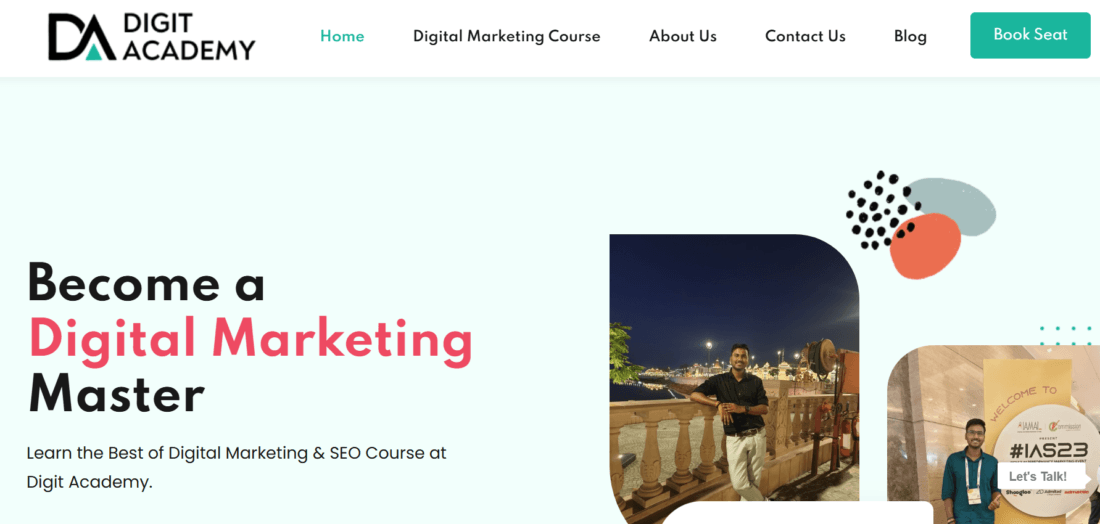Click the black dots cluster graphic
The image size is (1100, 524).
tap(875, 209)
